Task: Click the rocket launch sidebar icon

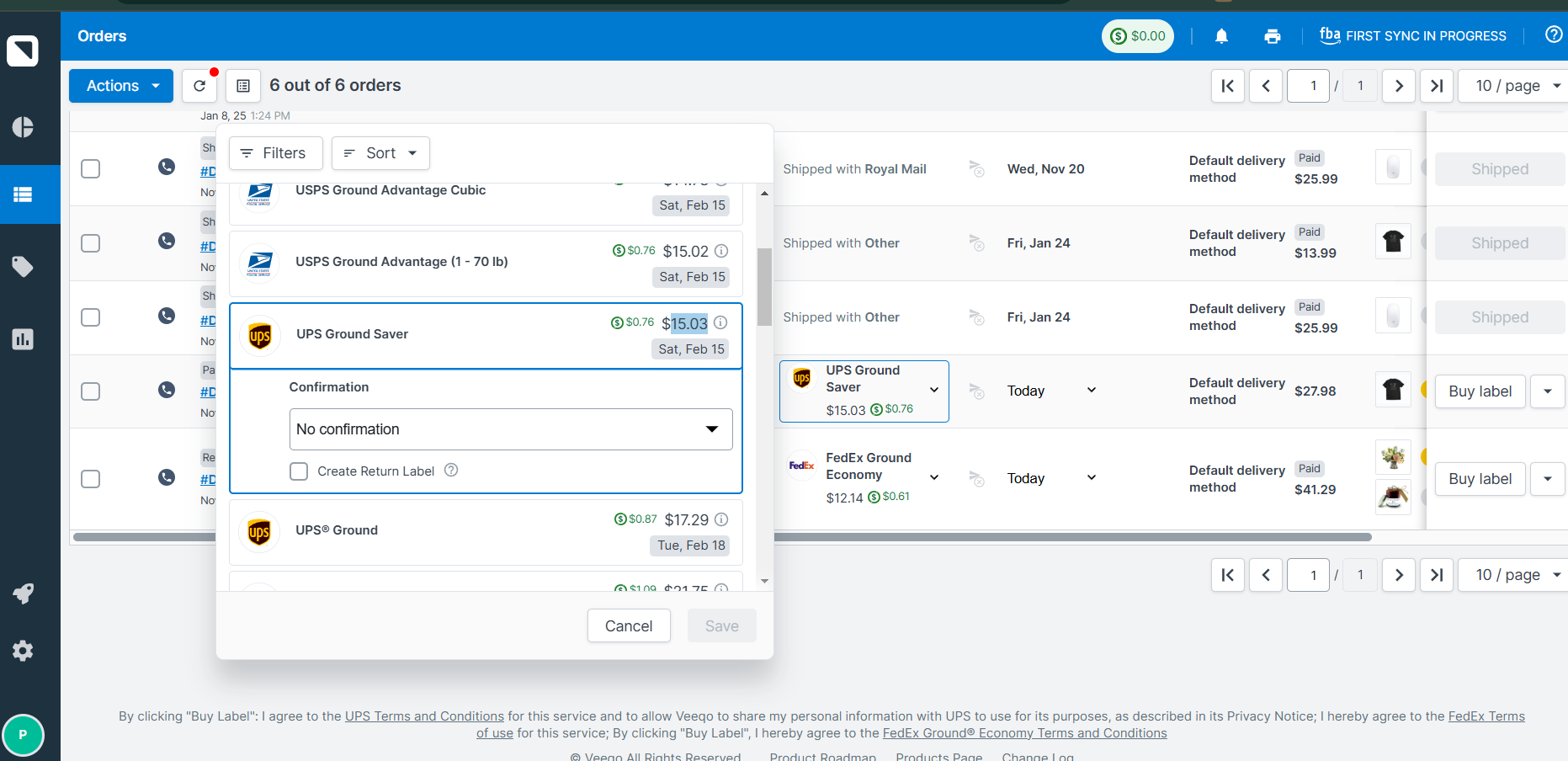Action: tap(23, 593)
